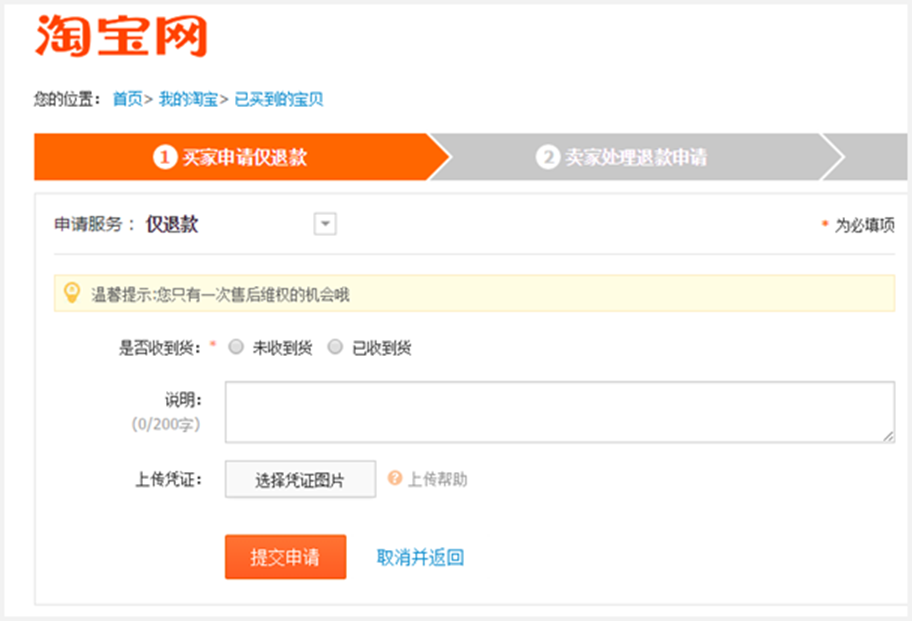The height and width of the screenshot is (621, 912).
Task: Focus the 说明 description text box
Action: (560, 412)
